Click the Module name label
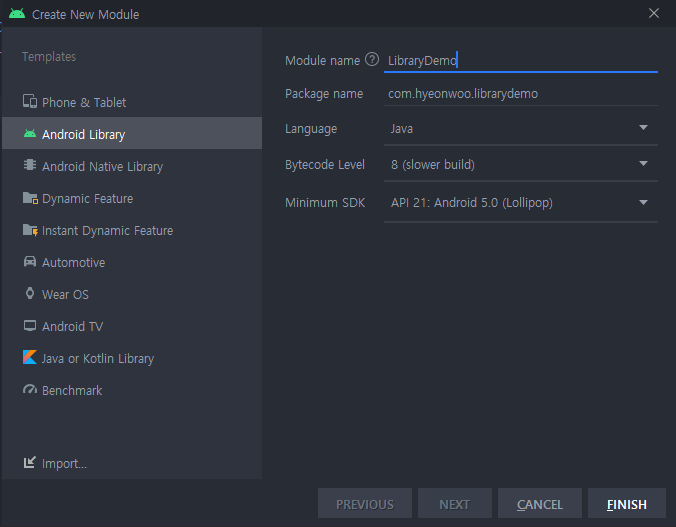Viewport: 676px width, 527px height. coord(322,61)
